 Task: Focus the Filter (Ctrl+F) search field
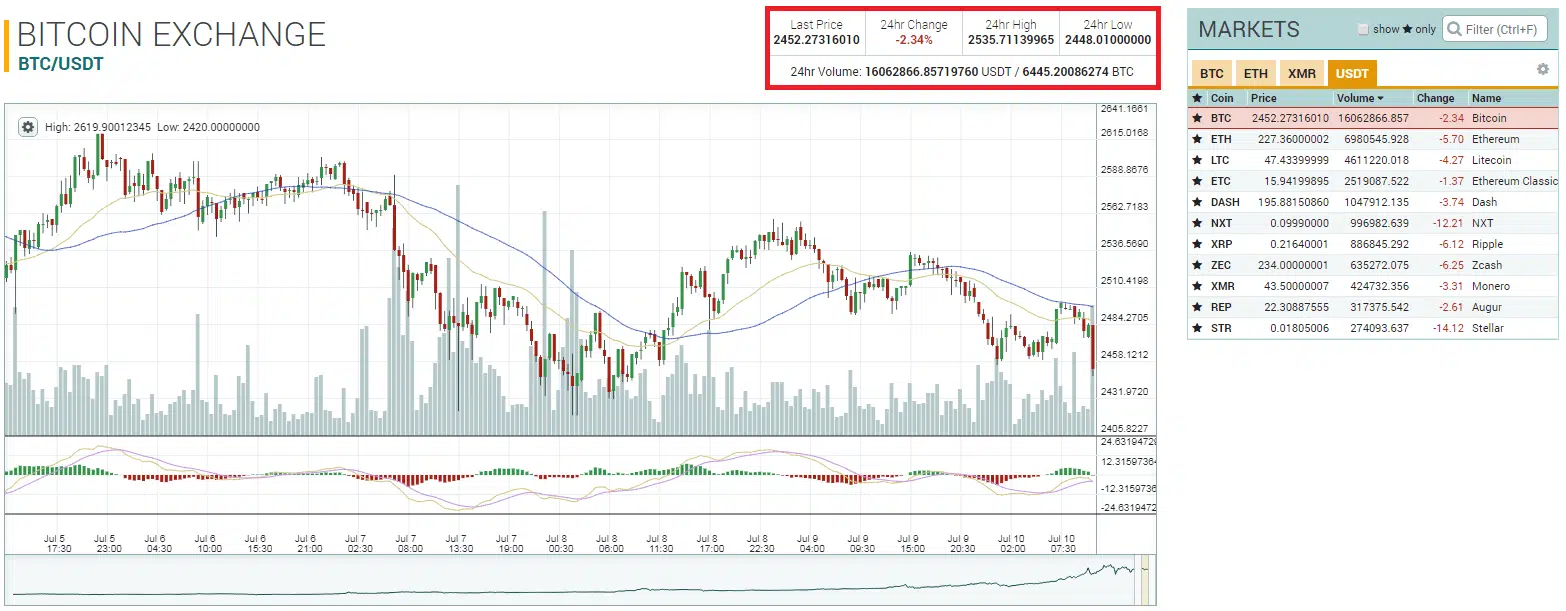(x=1497, y=29)
